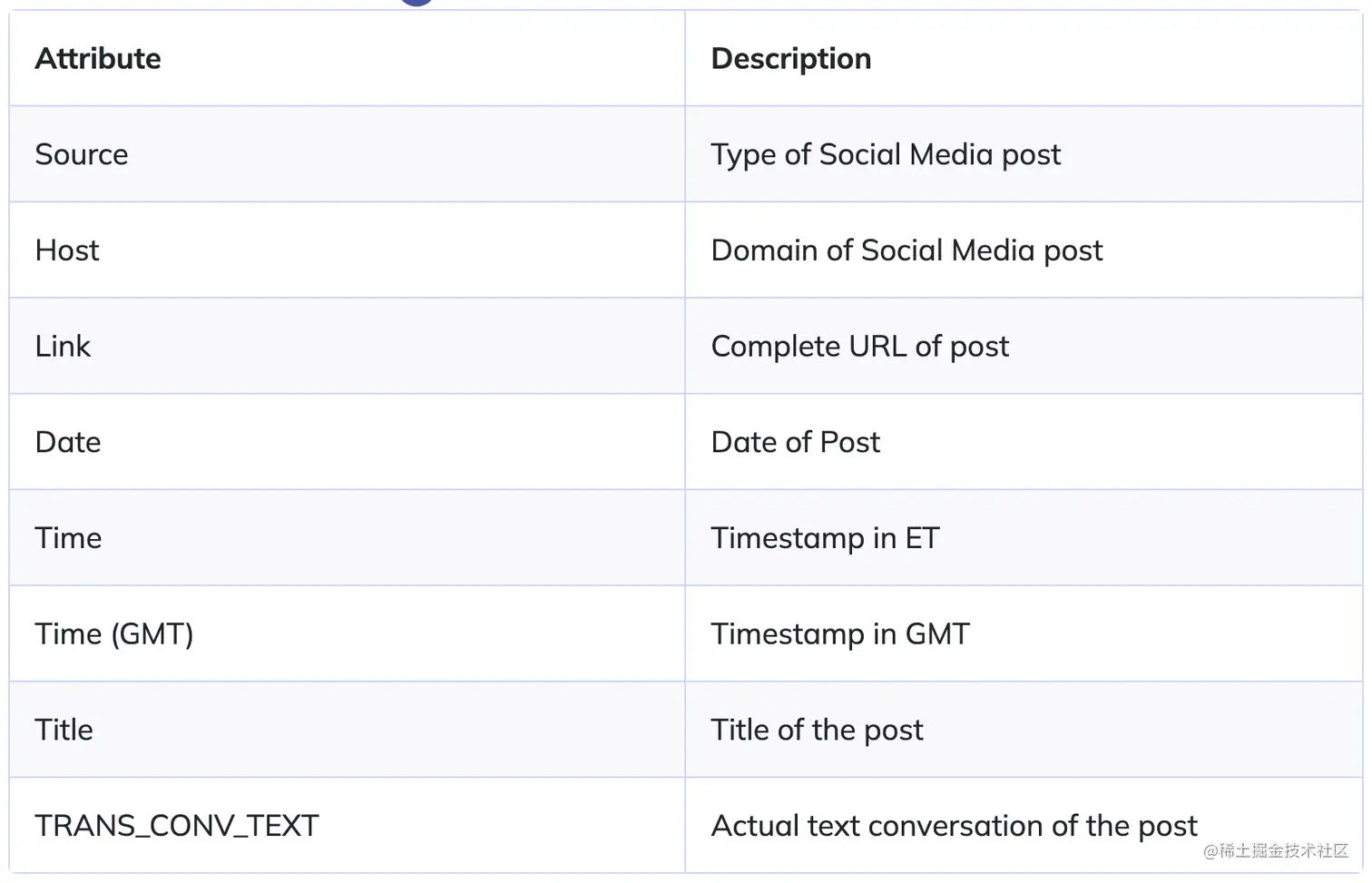1372x883 pixels.
Task: Select the Source attribute cell
Action: [82, 154]
